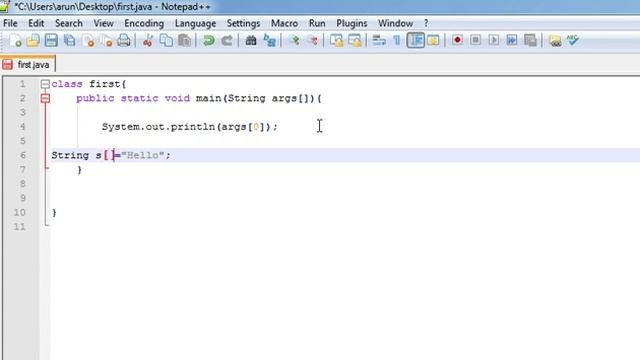Open the Plugins menu
The width and height of the screenshot is (640, 360).
pyautogui.click(x=351, y=23)
